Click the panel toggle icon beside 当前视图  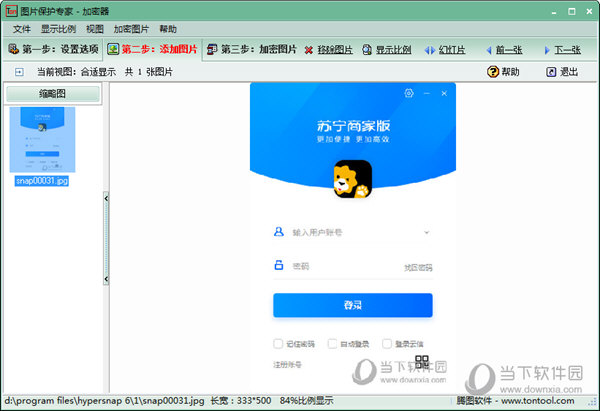point(19,72)
